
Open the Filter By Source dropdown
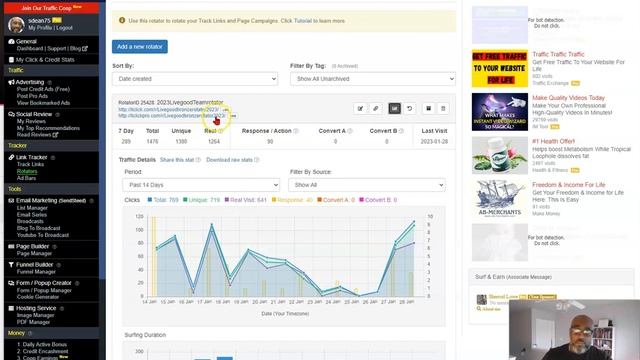(367, 185)
